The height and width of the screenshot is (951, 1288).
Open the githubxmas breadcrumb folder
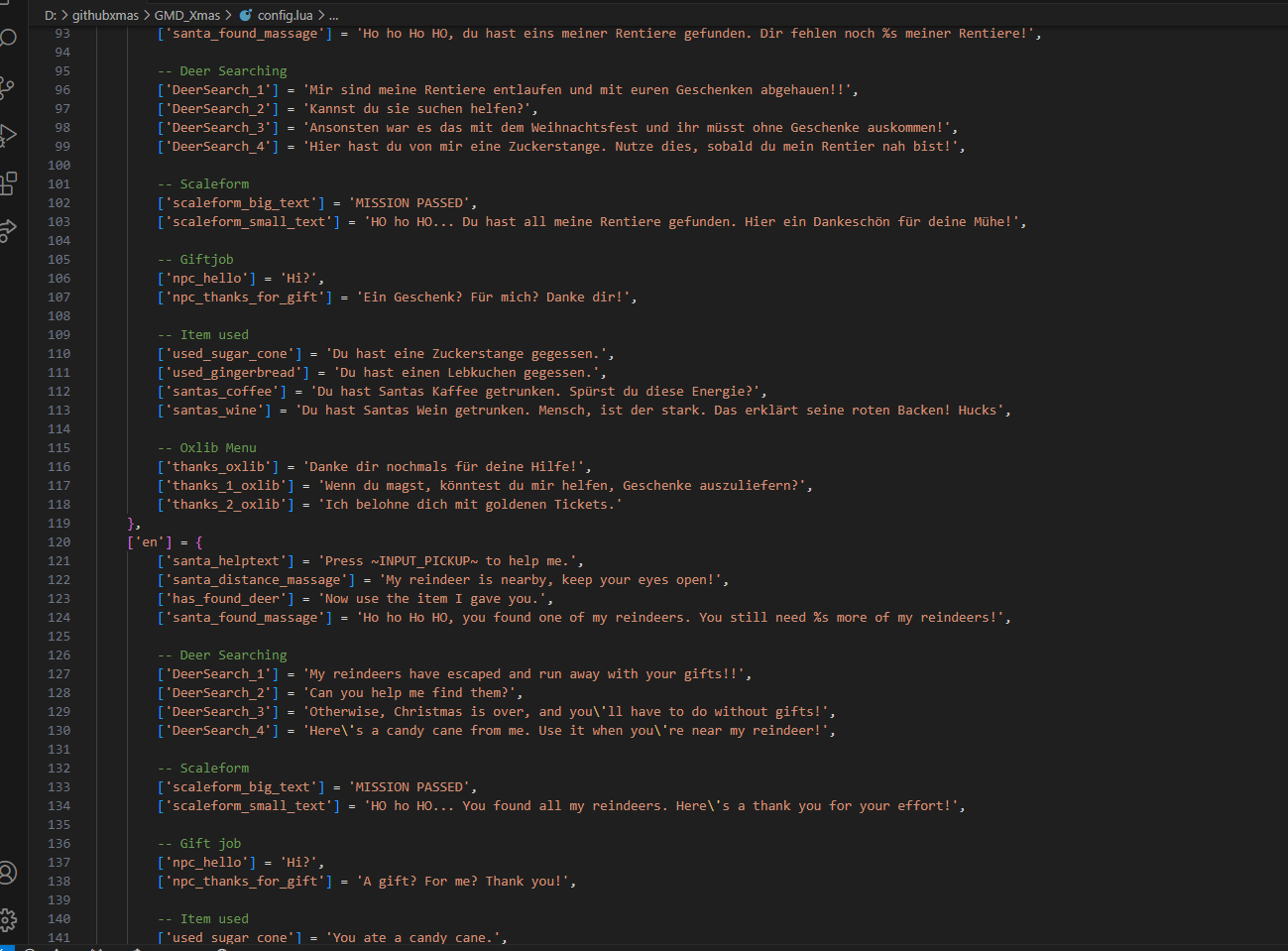pos(105,15)
